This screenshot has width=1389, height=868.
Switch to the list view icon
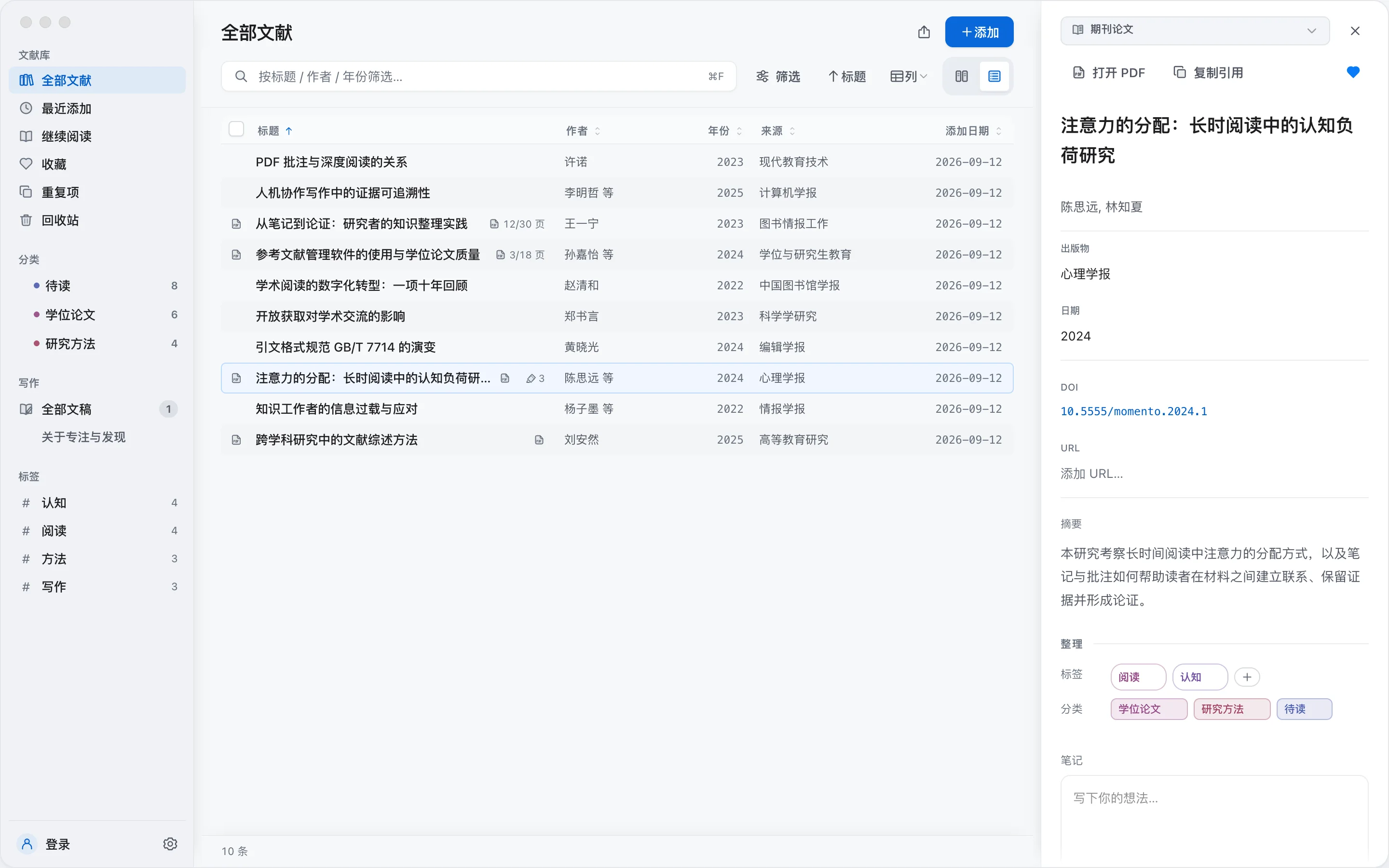(x=994, y=76)
